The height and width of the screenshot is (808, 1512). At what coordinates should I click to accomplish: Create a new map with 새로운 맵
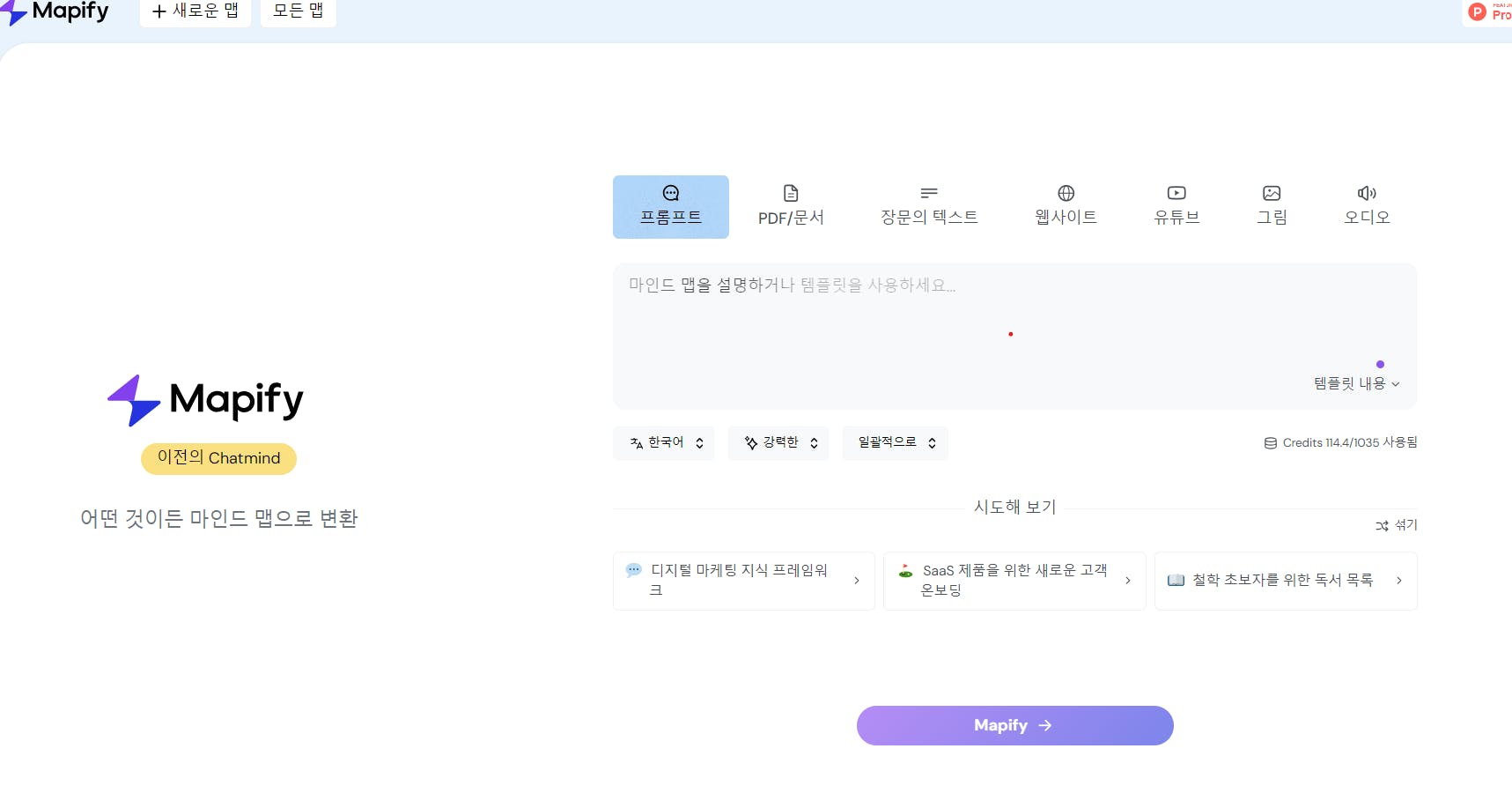pyautogui.click(x=195, y=12)
